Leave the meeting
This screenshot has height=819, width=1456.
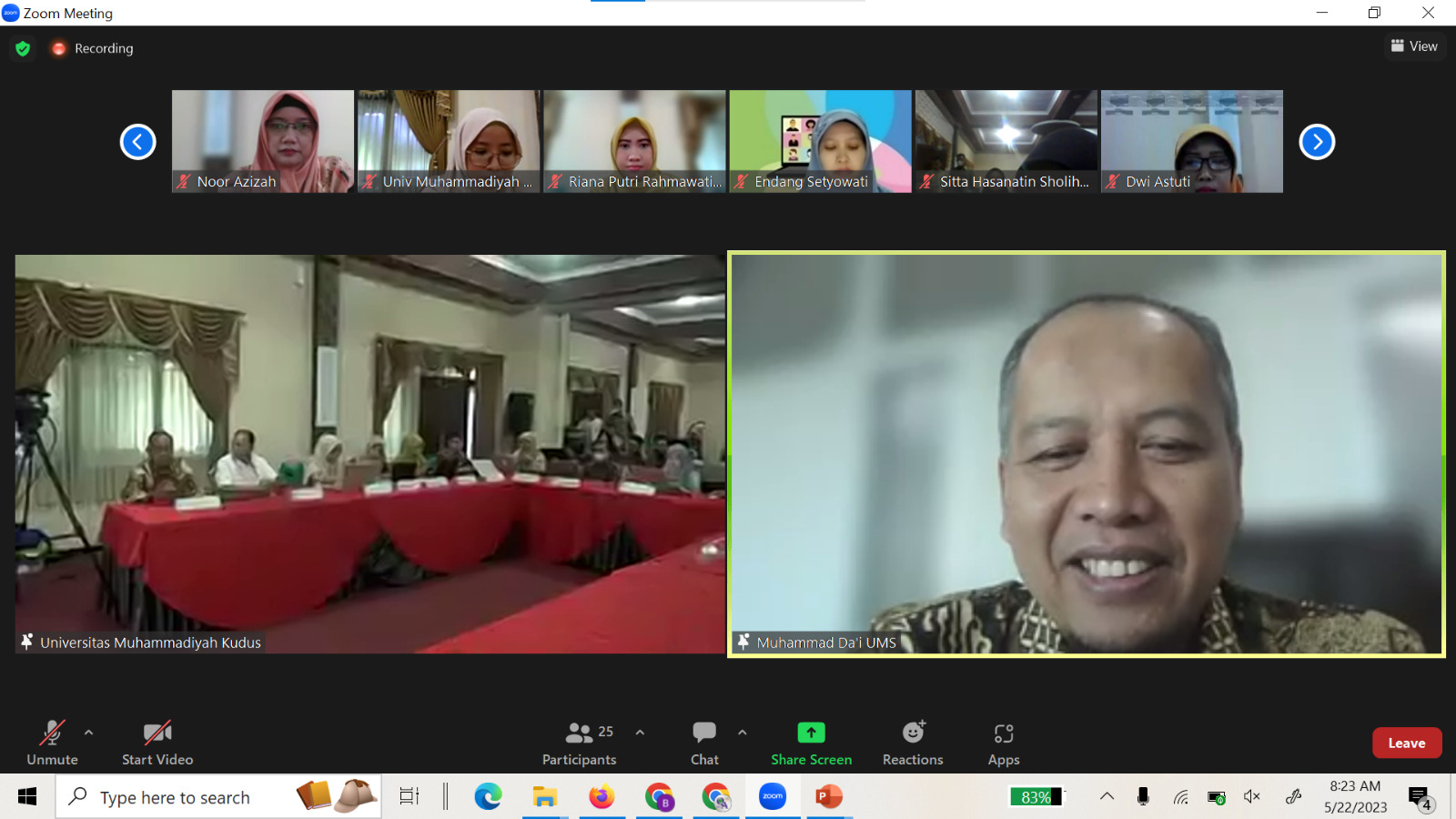(x=1406, y=743)
